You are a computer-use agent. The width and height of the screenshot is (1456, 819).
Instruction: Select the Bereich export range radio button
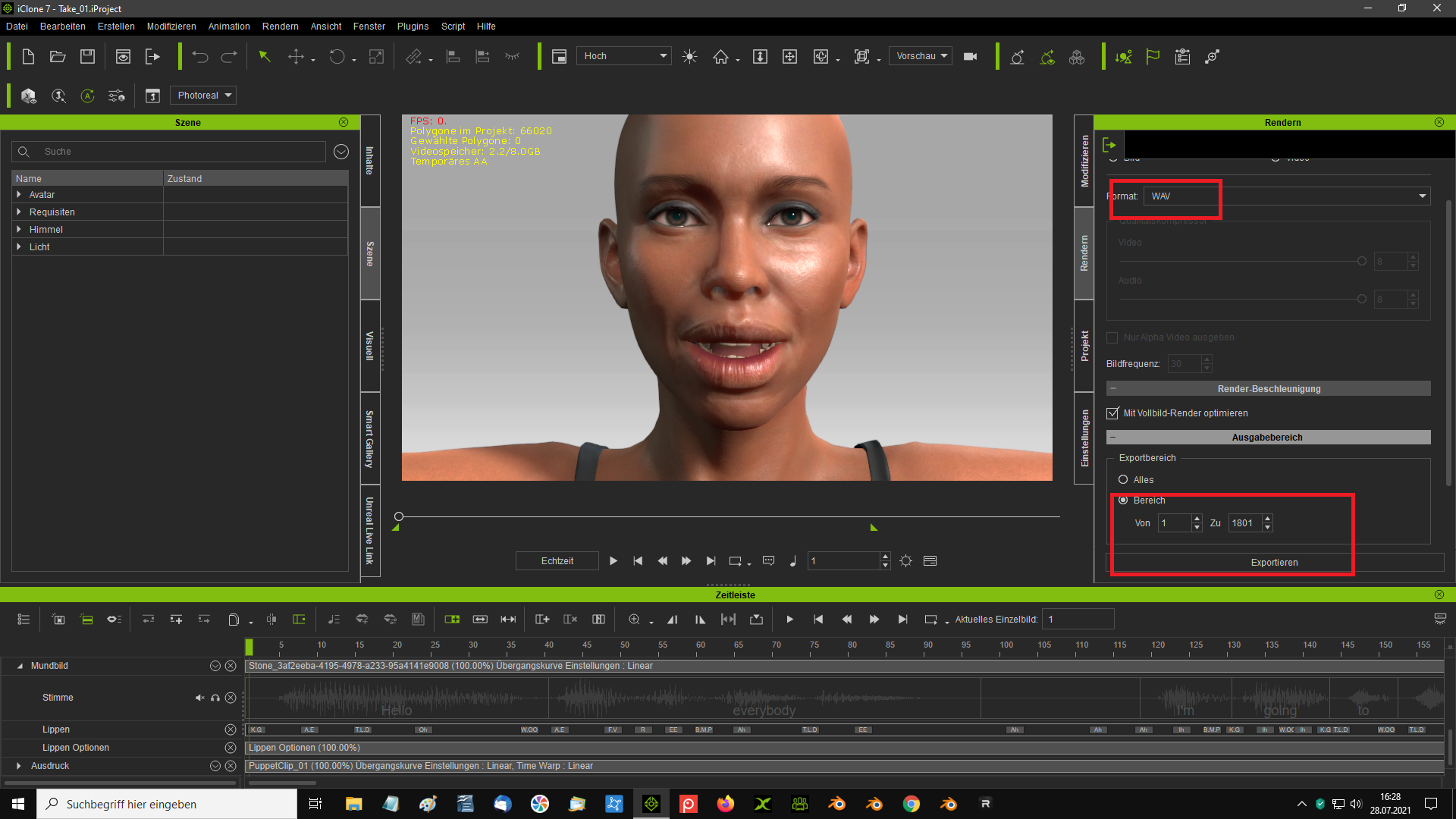tap(1123, 500)
